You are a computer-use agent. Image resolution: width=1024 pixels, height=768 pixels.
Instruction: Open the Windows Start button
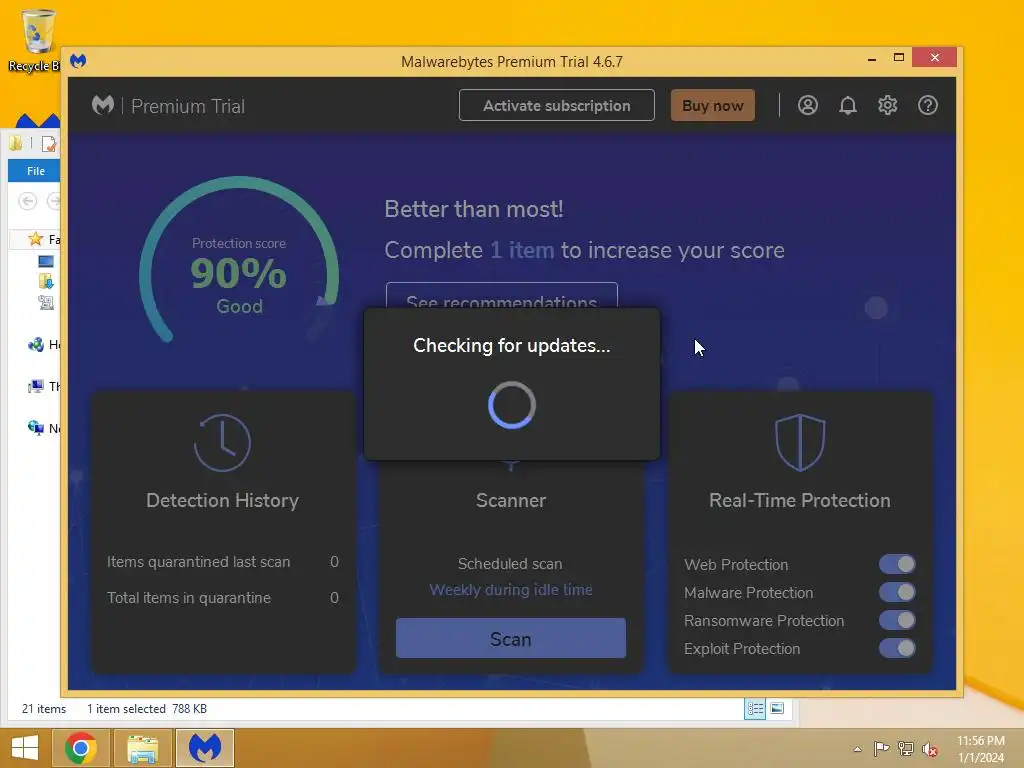coord(25,748)
